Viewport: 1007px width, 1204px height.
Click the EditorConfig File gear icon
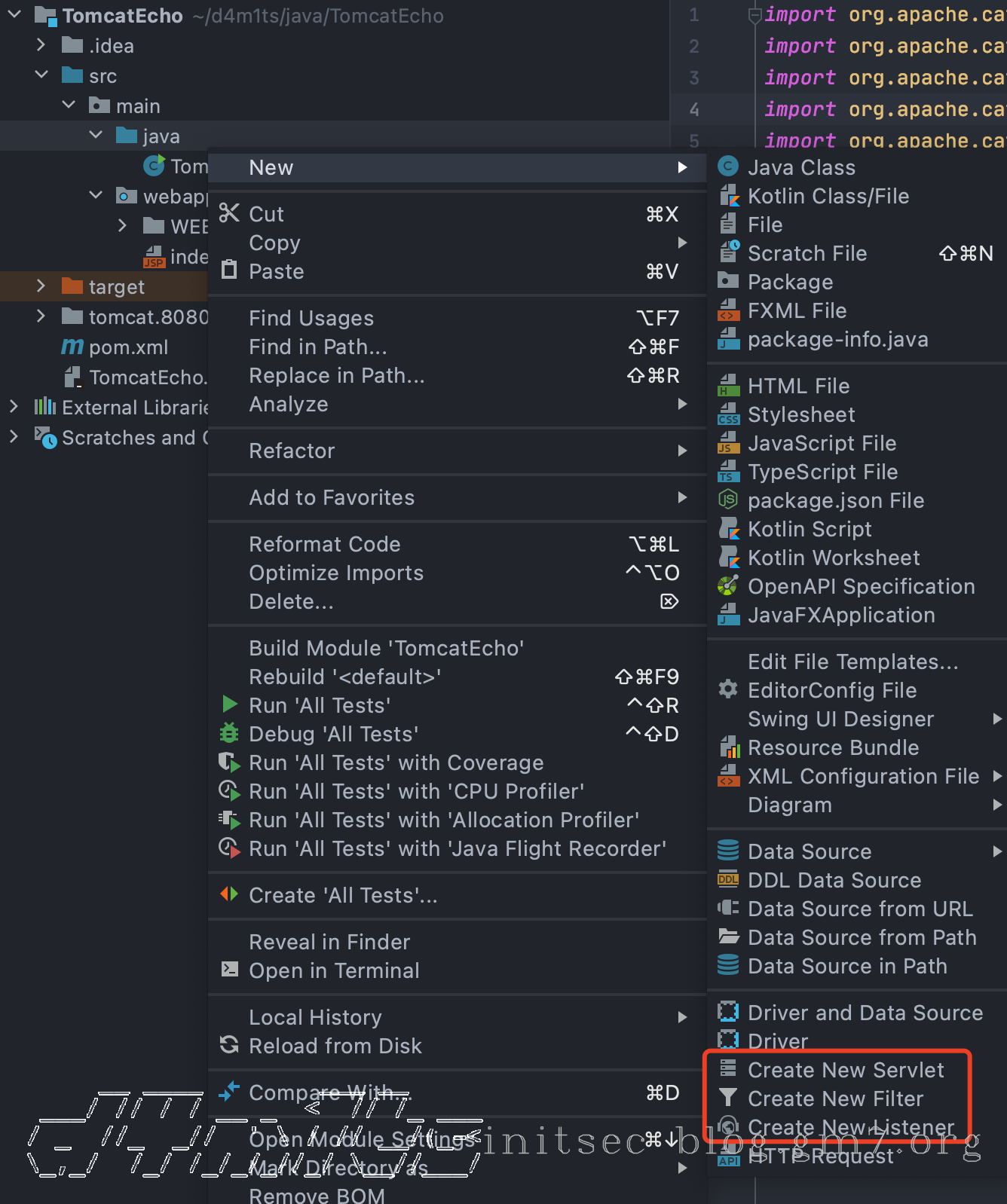[728, 689]
